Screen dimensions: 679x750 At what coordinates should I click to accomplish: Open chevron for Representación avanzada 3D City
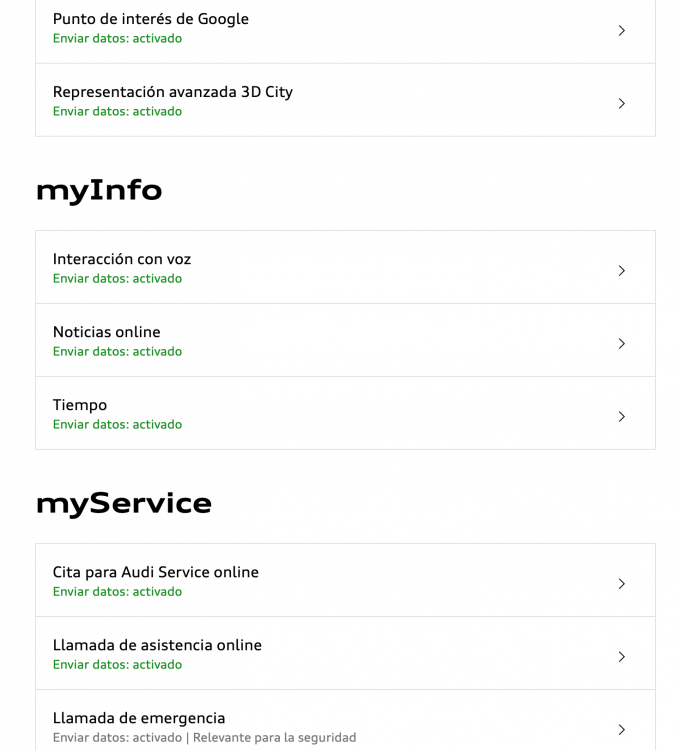[x=622, y=103]
